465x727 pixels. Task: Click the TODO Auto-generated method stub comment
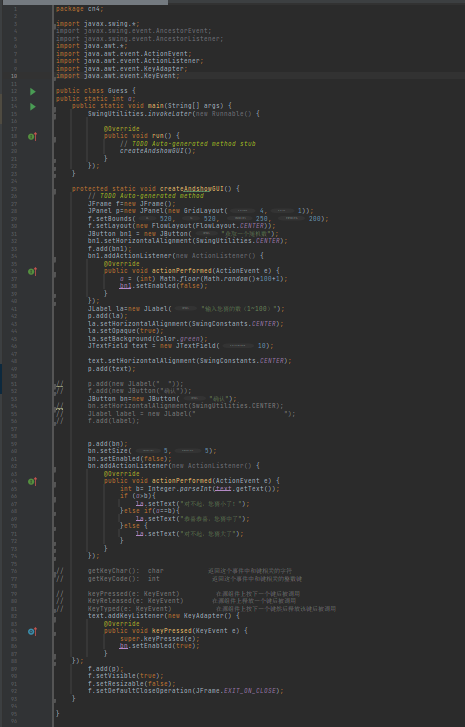pyautogui.click(x=194, y=144)
